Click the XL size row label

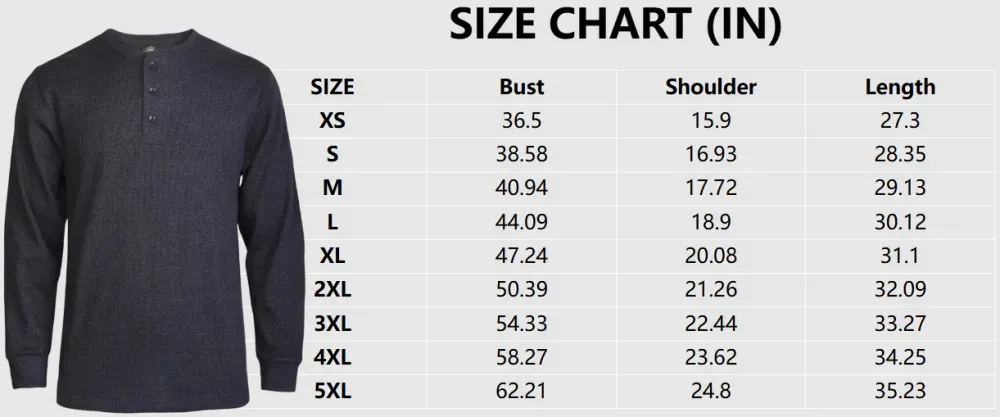click(332, 256)
